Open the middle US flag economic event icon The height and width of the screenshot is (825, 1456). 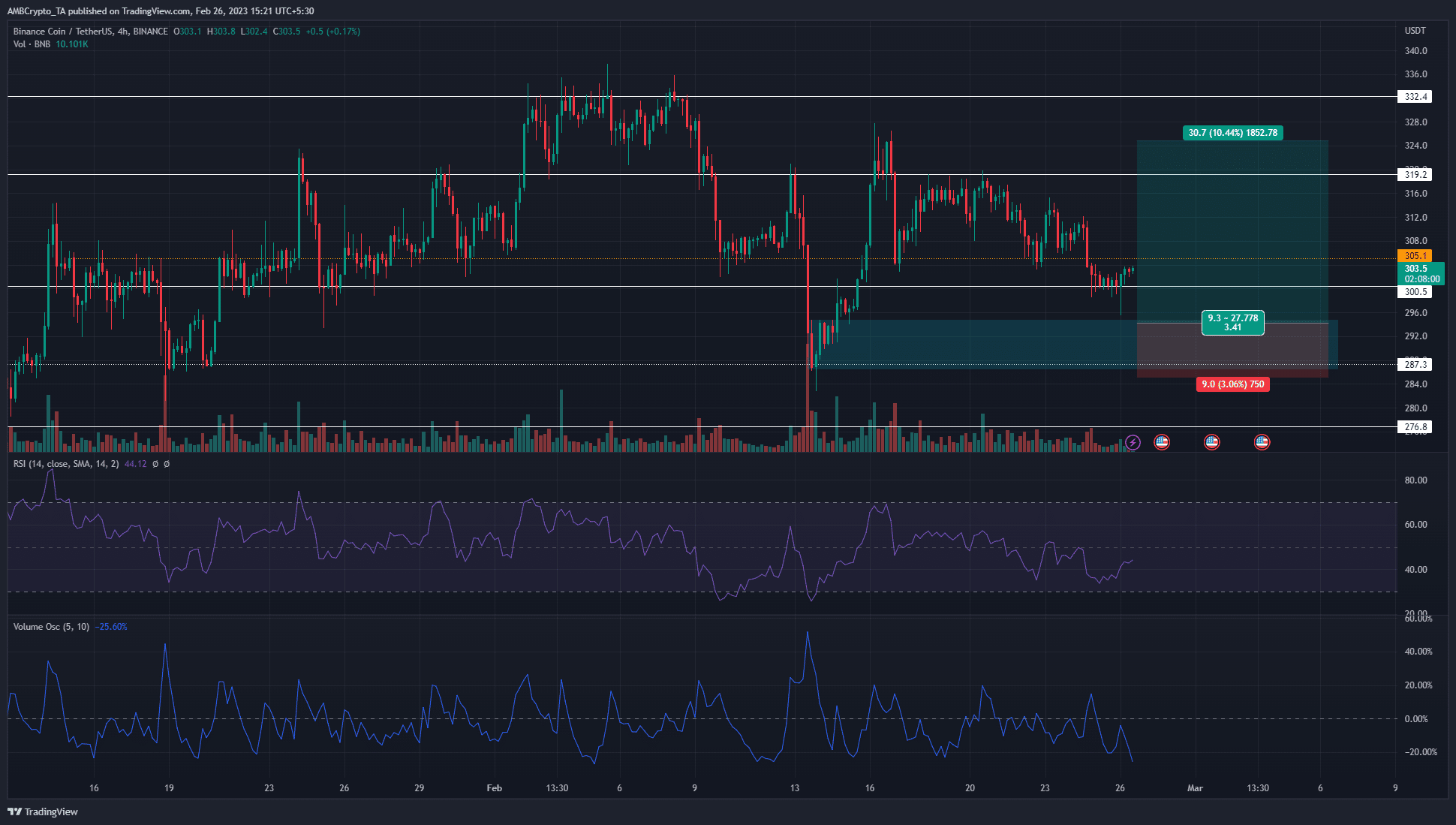(x=1212, y=442)
